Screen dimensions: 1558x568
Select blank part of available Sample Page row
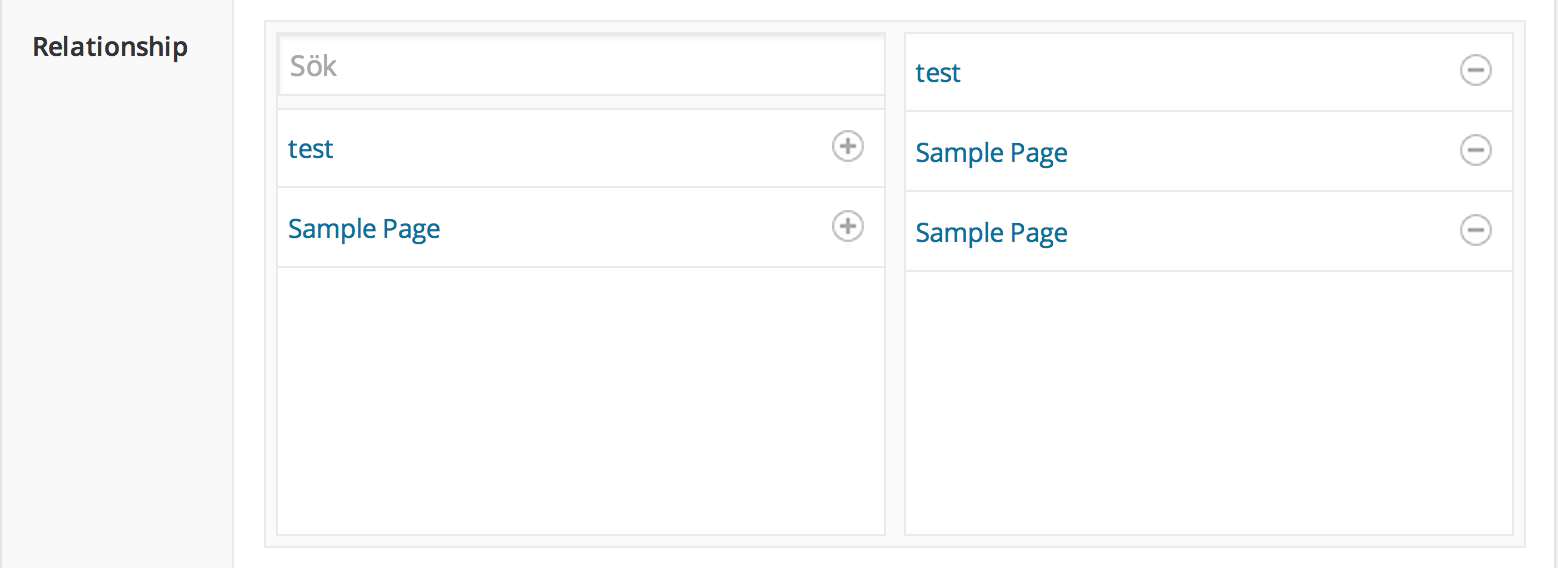pyautogui.click(x=636, y=228)
